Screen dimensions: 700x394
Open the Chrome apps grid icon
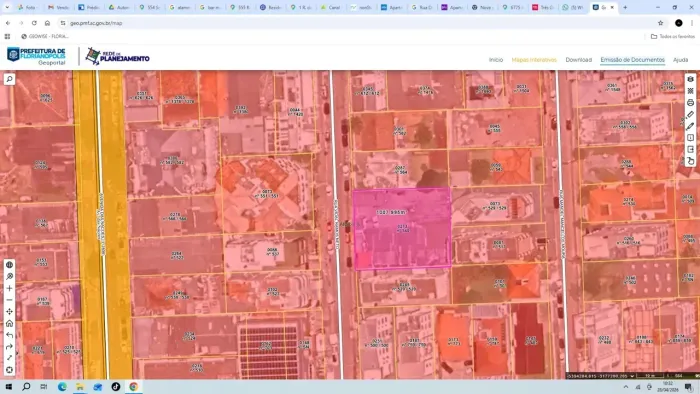(x=7, y=37)
